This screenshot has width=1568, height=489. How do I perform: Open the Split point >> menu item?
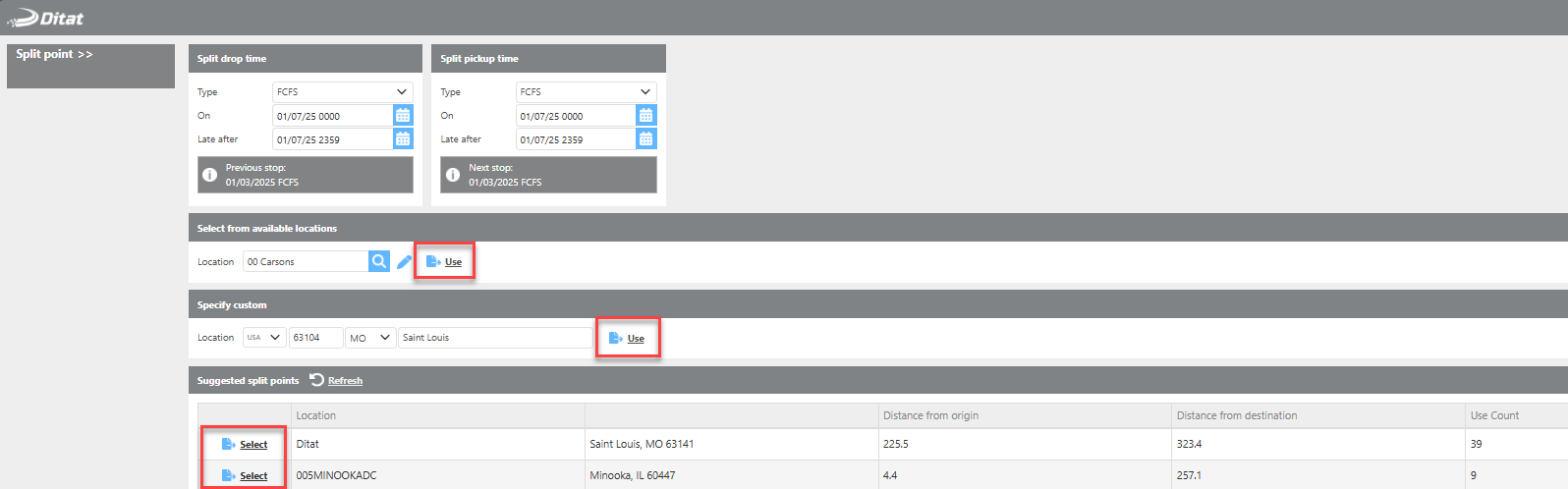click(54, 54)
